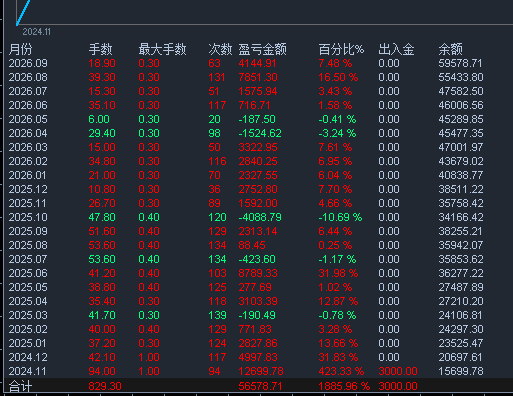Click the 出入金 column header
Viewport: 513px width, 396px height.
(x=396, y=49)
